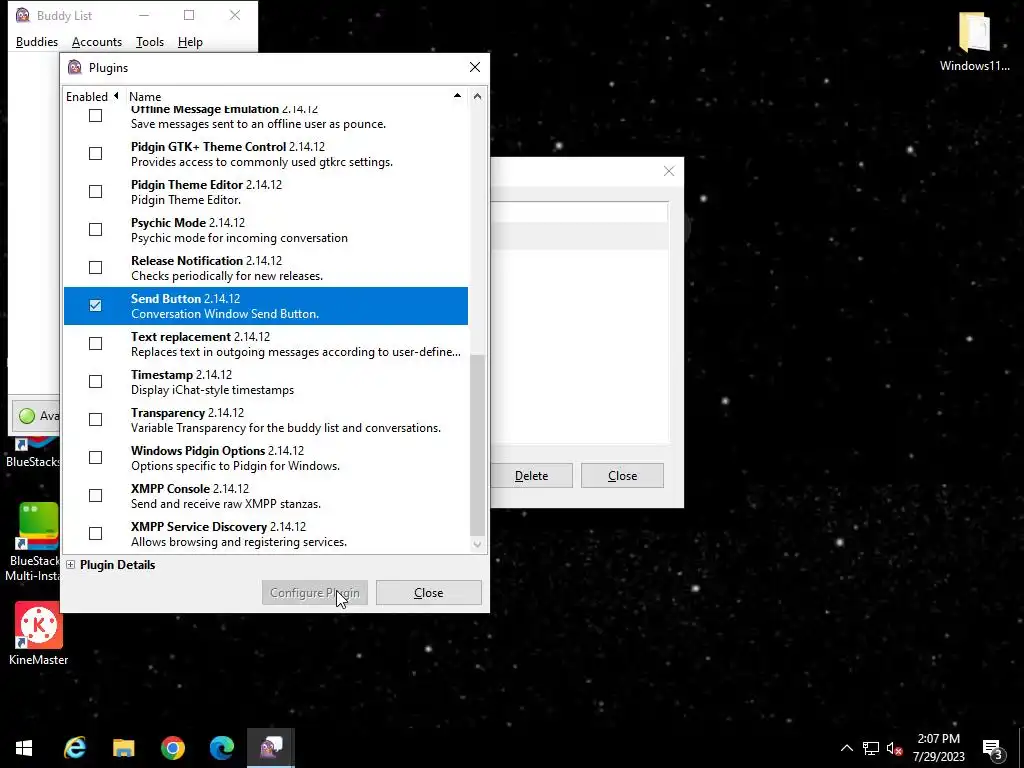The image size is (1024, 768).
Task: Open File Explorer from taskbar
Action: point(123,748)
